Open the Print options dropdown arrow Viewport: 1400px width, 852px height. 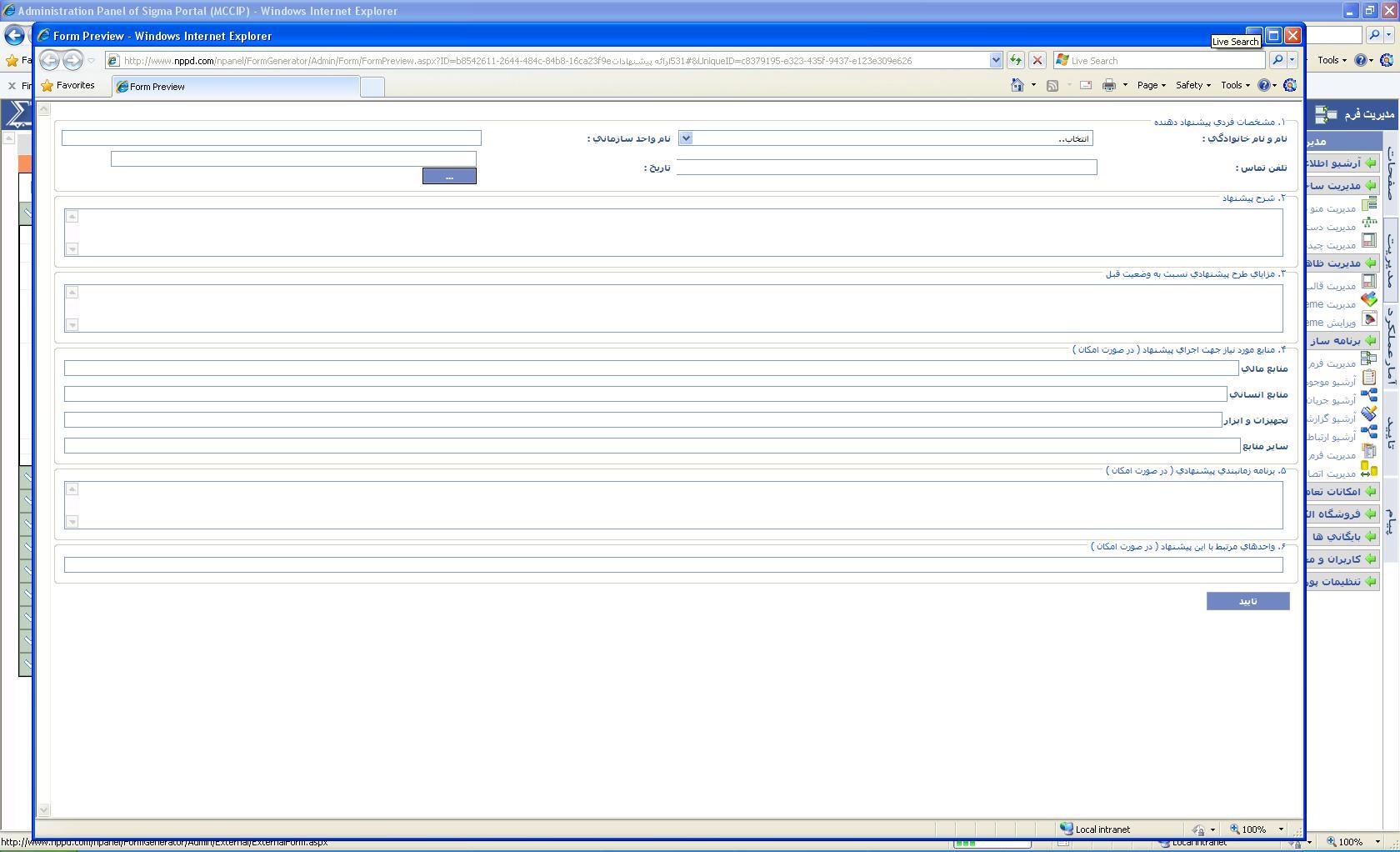coord(1125,85)
